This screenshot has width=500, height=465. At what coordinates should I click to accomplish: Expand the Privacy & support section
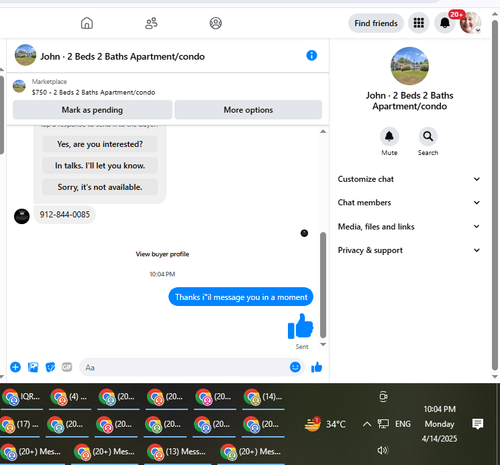409,250
